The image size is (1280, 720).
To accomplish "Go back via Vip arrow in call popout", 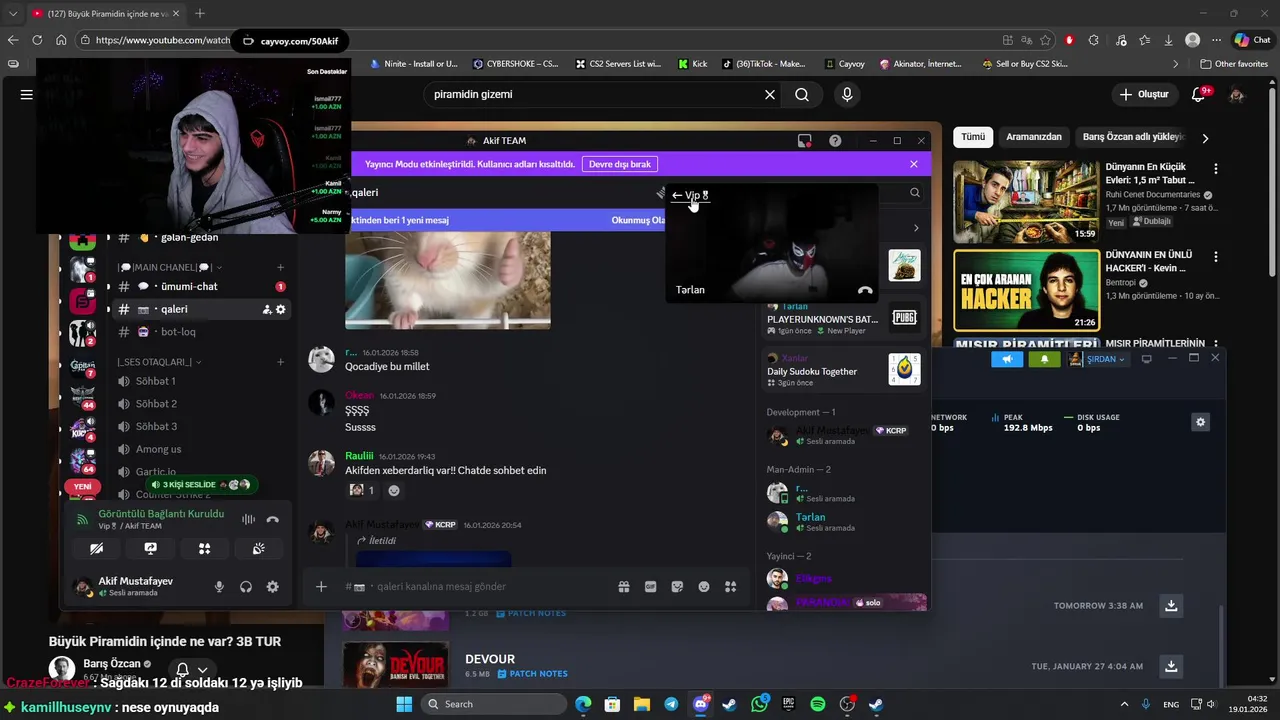I will coord(690,196).
